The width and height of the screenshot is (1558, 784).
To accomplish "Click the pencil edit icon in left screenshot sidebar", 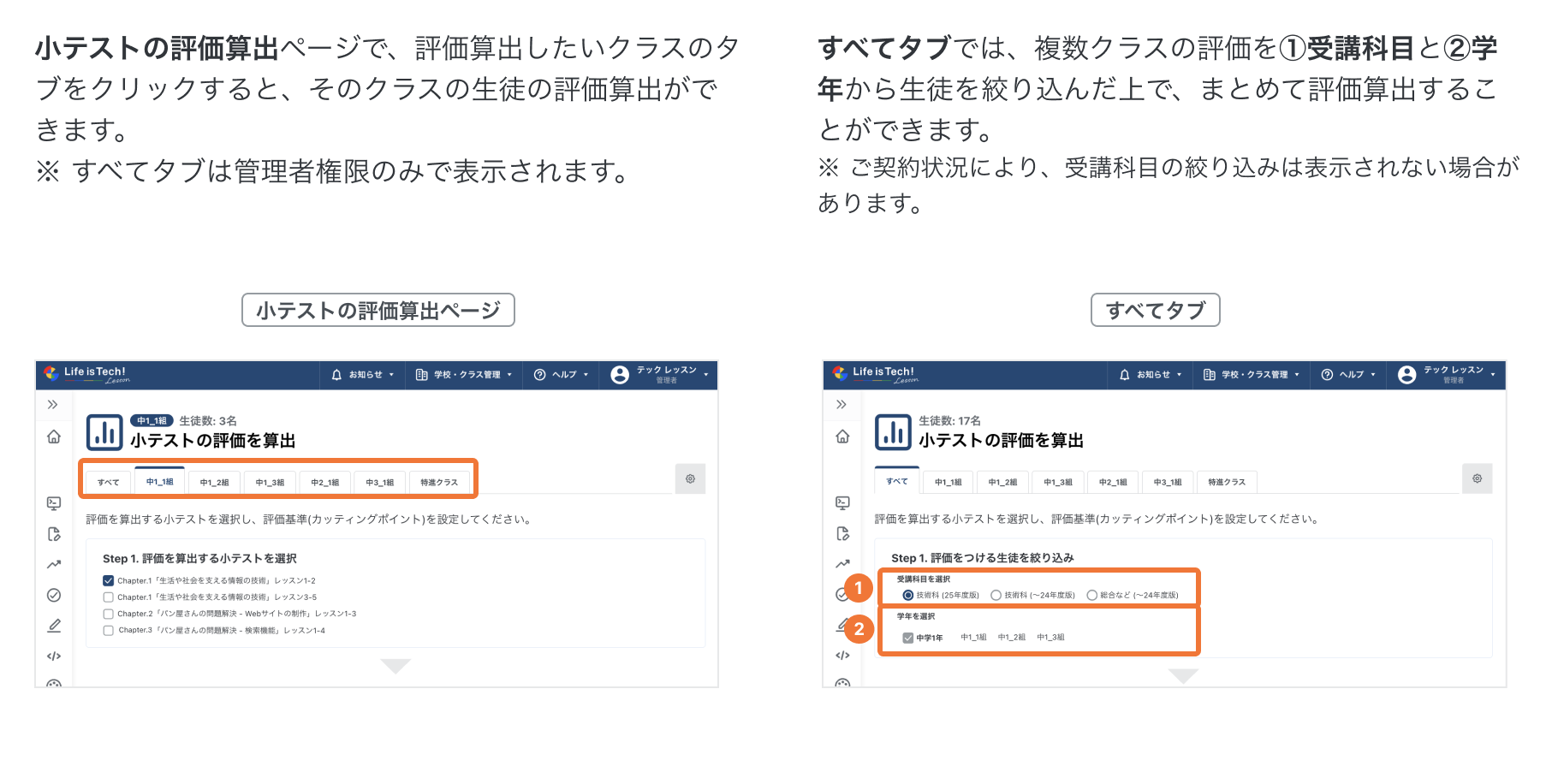I will click(54, 626).
